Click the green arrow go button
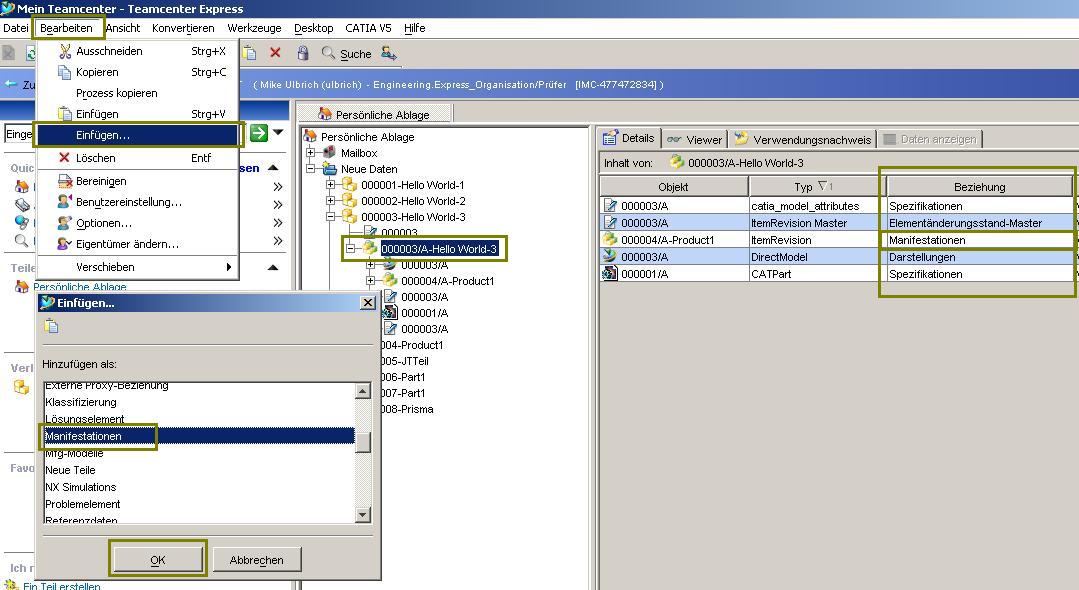 coord(259,133)
